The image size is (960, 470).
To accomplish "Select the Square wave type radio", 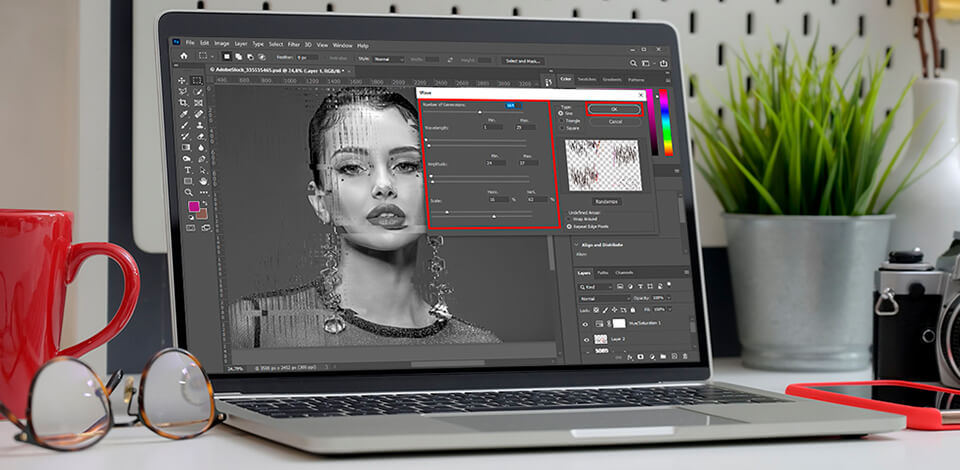I will click(561, 129).
